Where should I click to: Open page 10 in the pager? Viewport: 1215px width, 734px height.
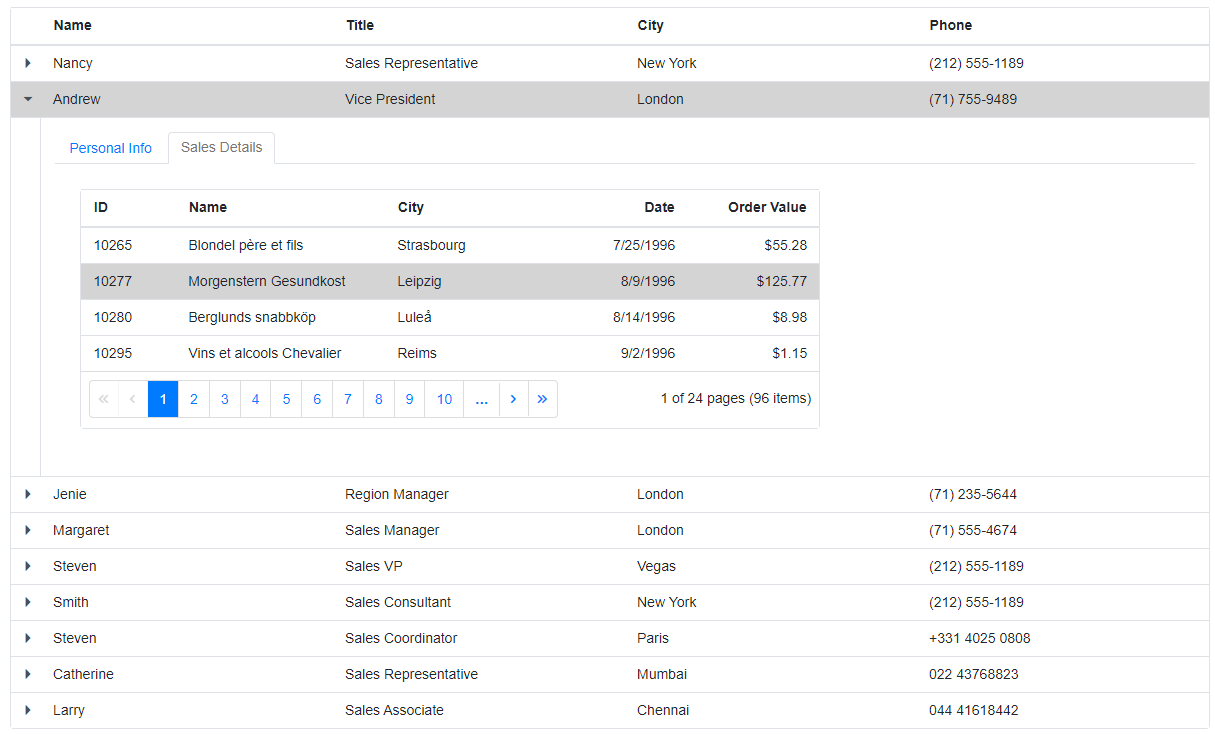pyautogui.click(x=444, y=399)
